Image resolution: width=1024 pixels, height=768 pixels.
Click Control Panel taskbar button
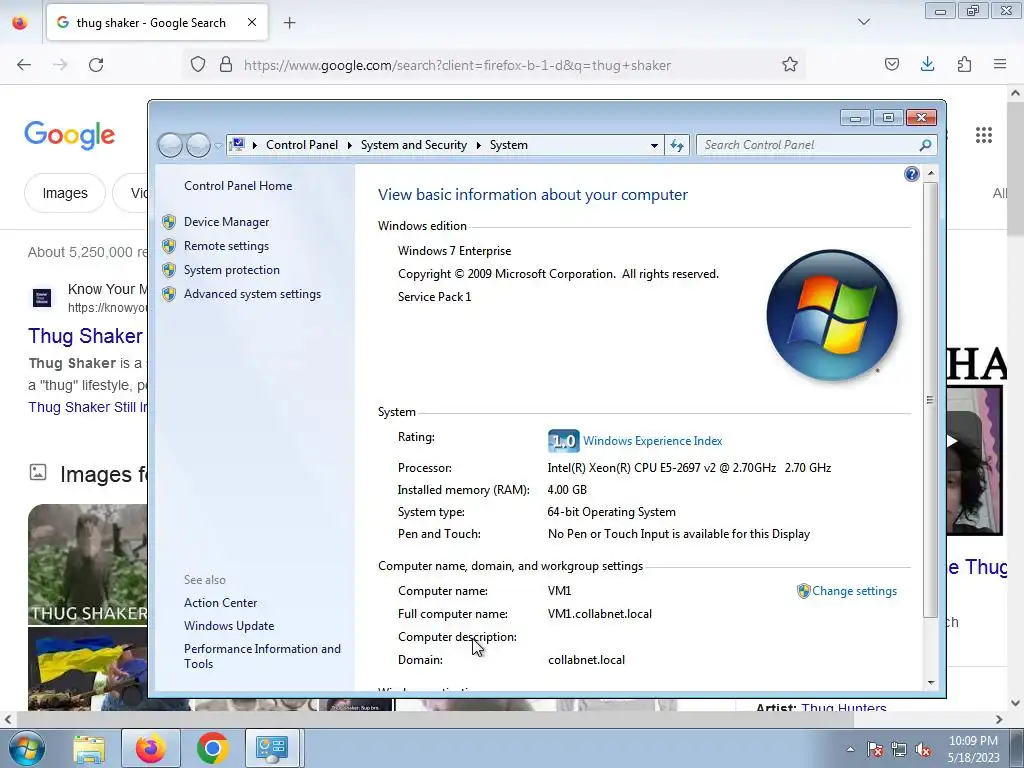273,748
